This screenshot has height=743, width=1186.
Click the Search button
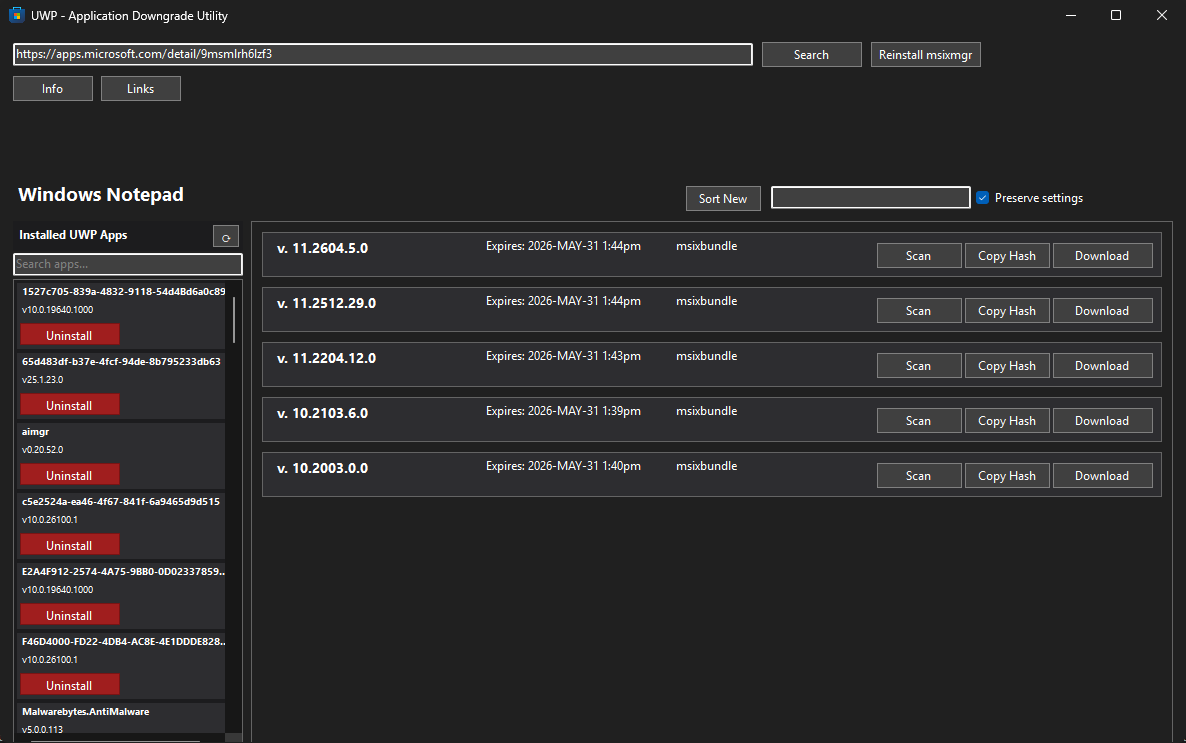click(811, 54)
